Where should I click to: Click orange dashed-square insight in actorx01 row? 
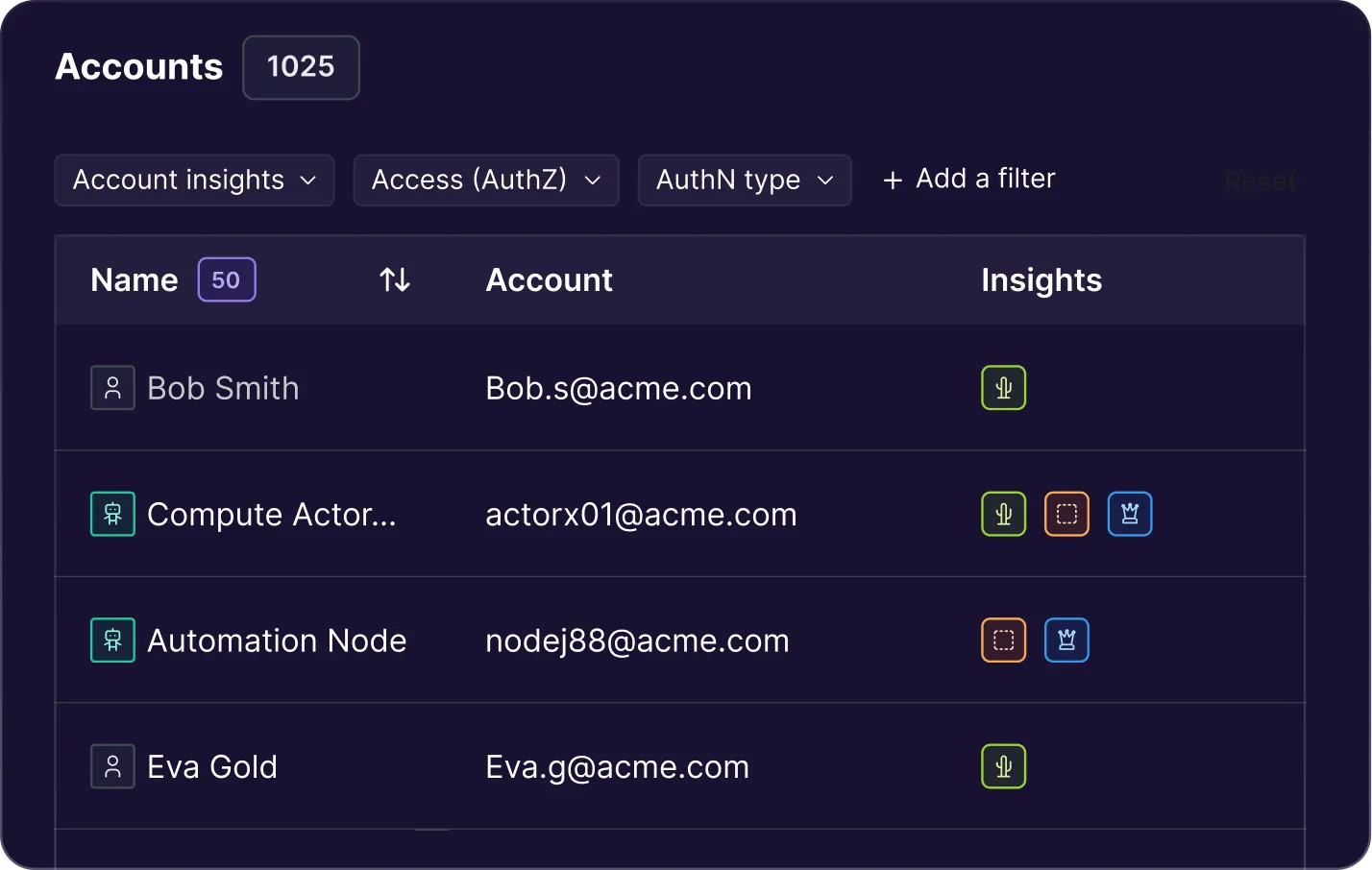pyautogui.click(x=1066, y=514)
